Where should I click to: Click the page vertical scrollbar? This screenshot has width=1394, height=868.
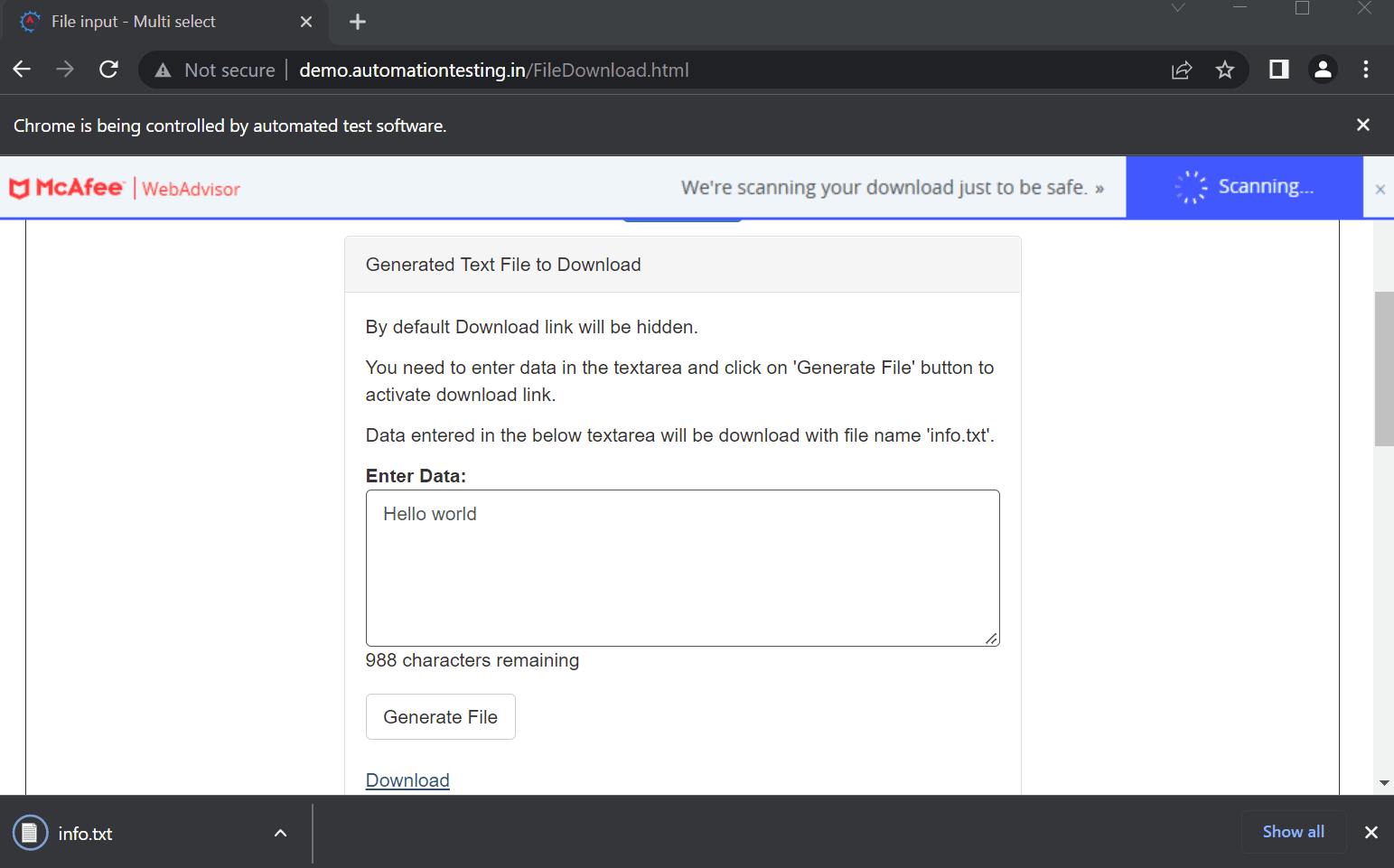coord(1384,369)
